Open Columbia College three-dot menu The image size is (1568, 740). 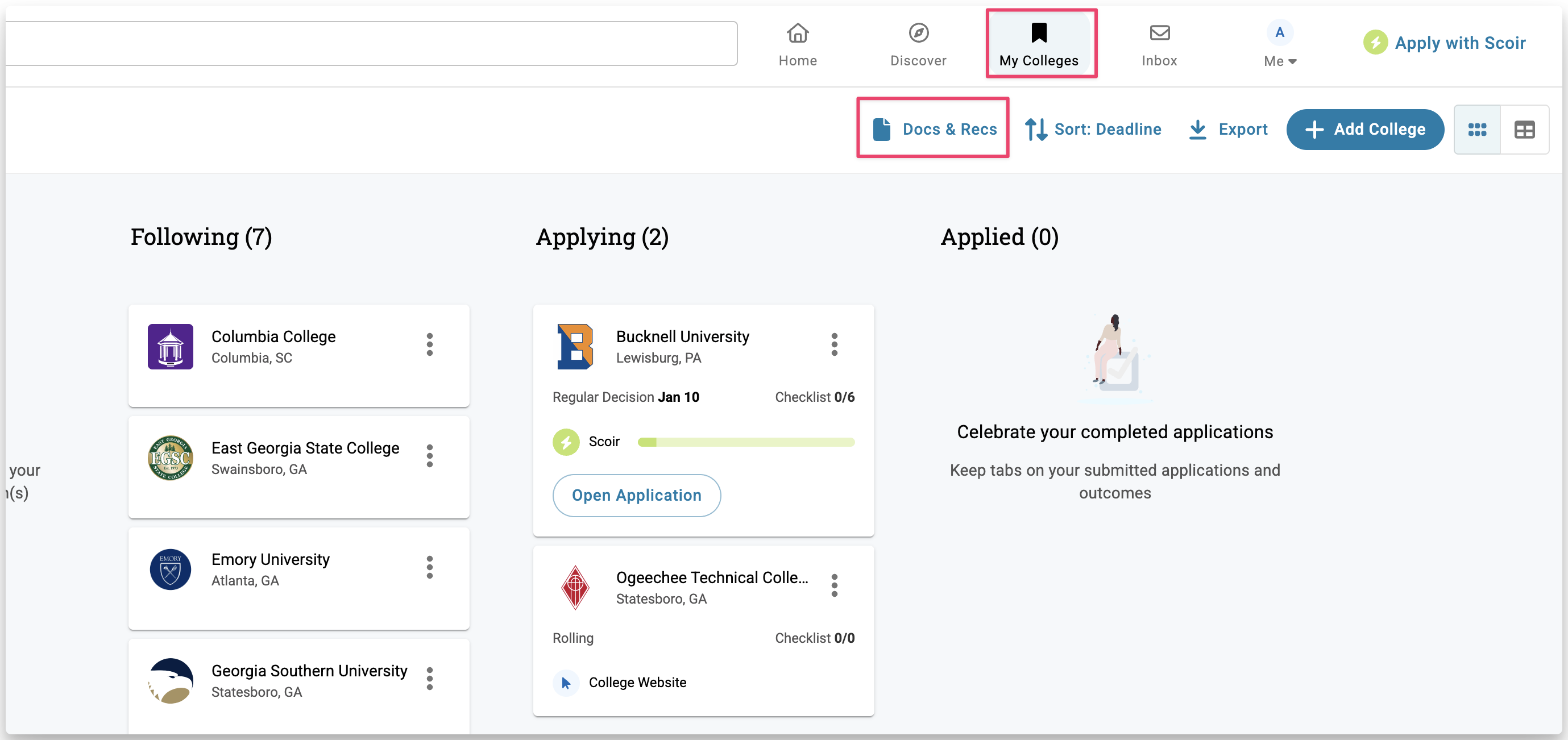tap(430, 344)
